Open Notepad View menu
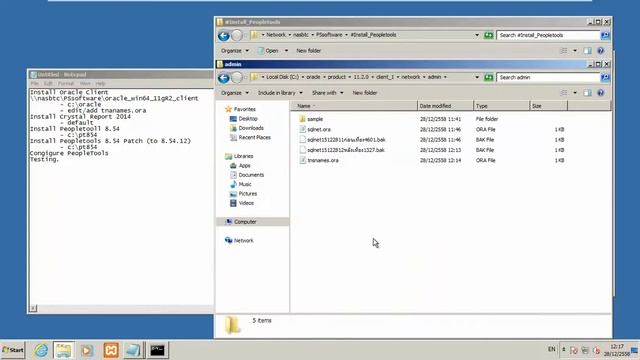The width and height of the screenshot is (640, 360). click(85, 84)
